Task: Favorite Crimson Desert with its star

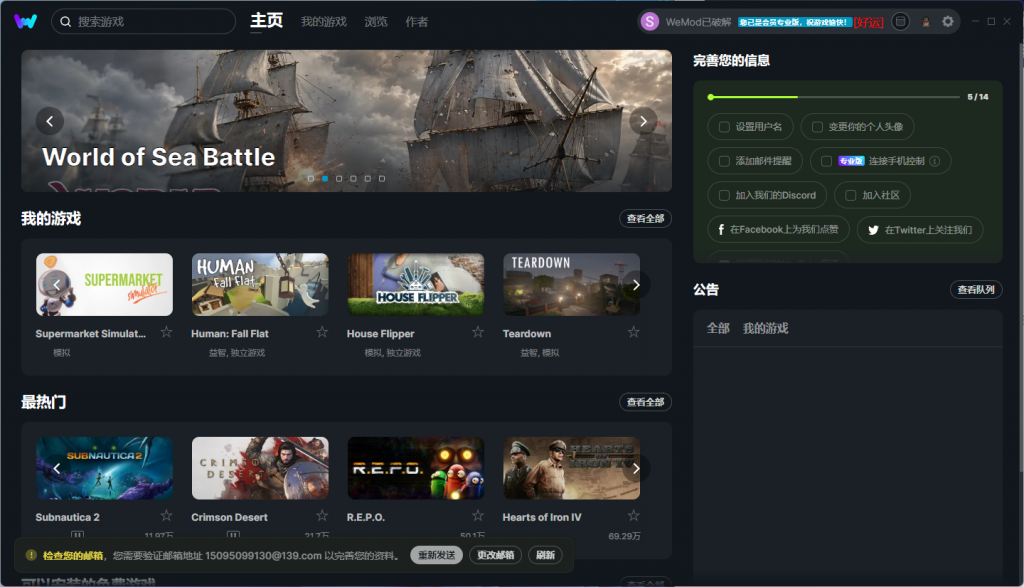Action: [322, 516]
